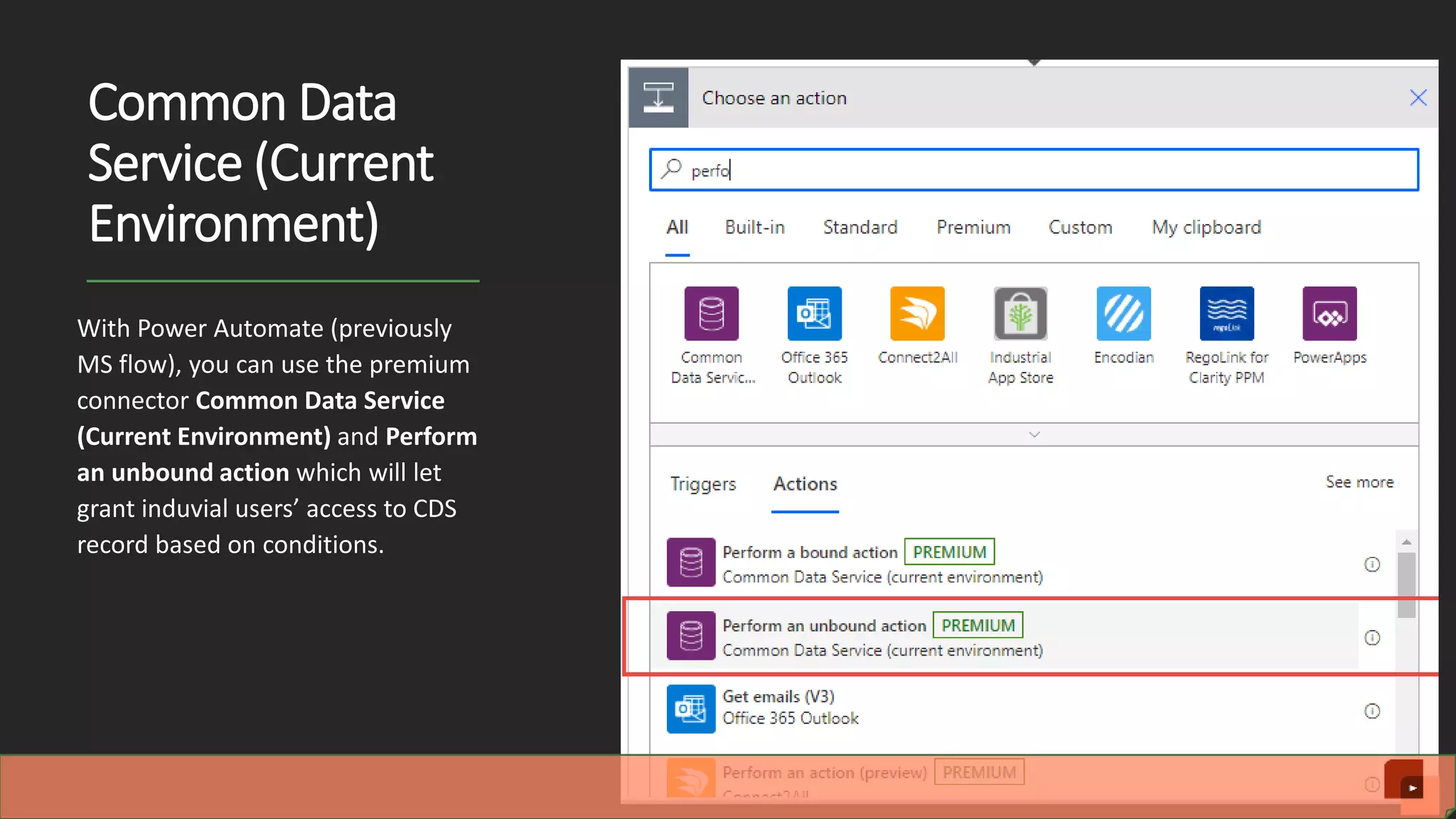This screenshot has width=1456, height=819.
Task: Click info icon for Perform a bound action
Action: (x=1372, y=564)
